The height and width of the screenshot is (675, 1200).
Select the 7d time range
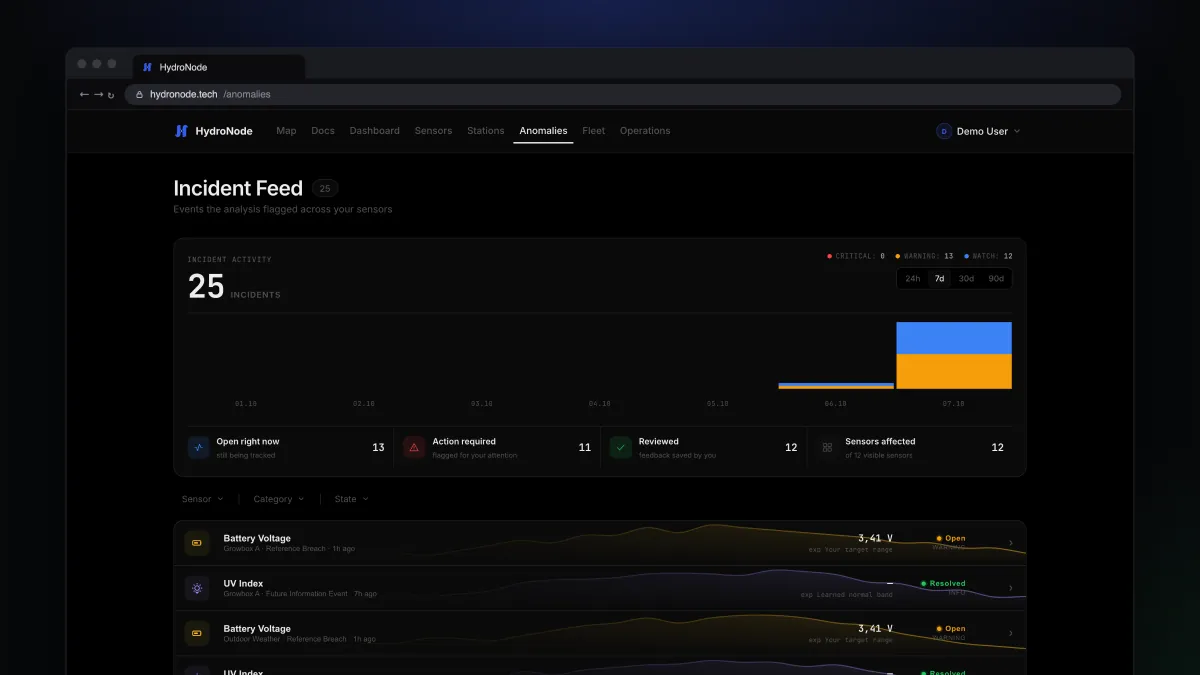(x=940, y=279)
